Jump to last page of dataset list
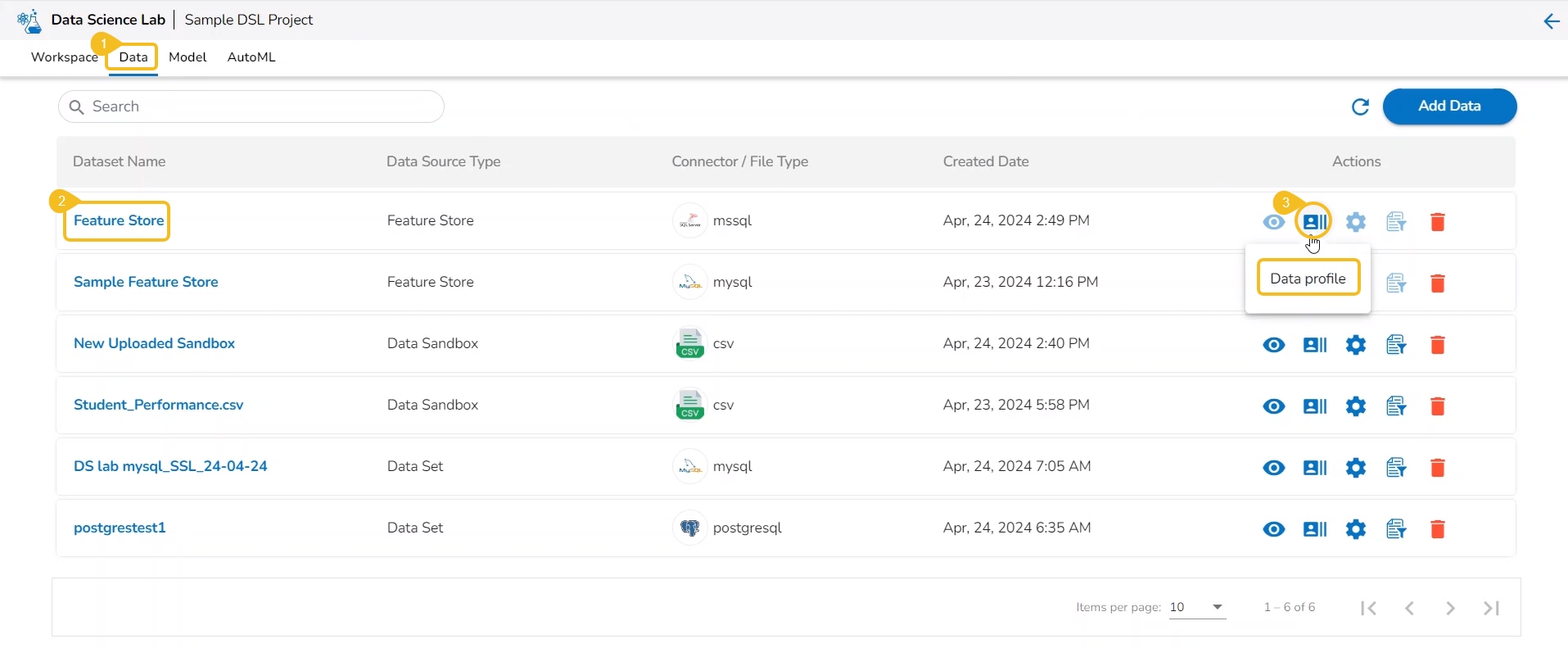 pos(1491,608)
